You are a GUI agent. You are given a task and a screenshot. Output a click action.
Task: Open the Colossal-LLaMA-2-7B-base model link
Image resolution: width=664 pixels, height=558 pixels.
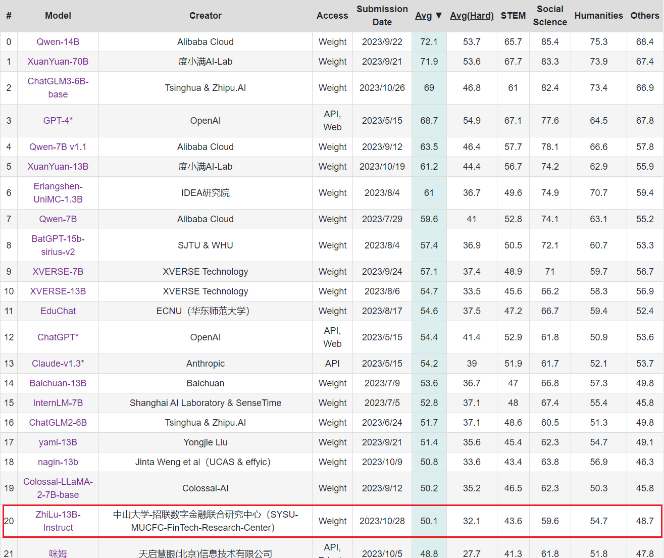pos(57,487)
